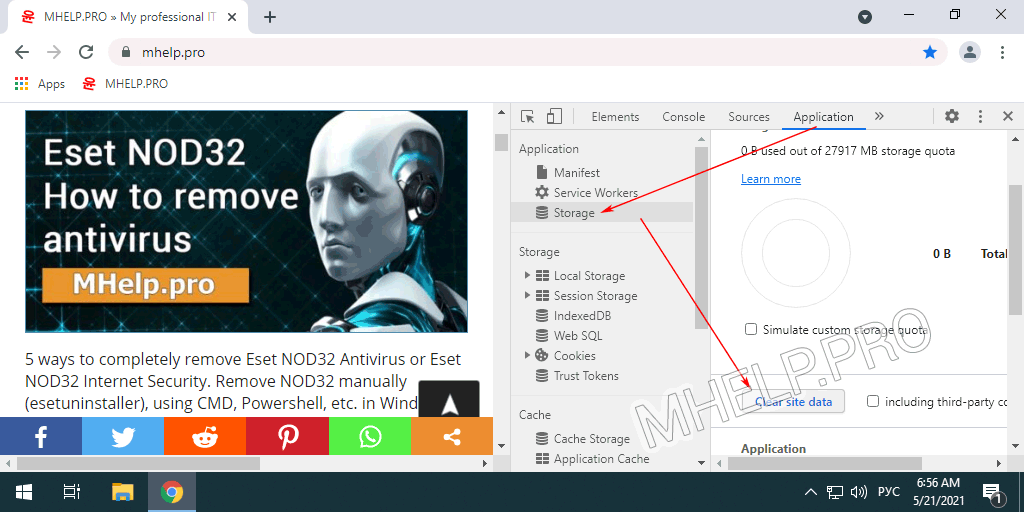Share page on Facebook
Screen dimensions: 1024x512
41,436
